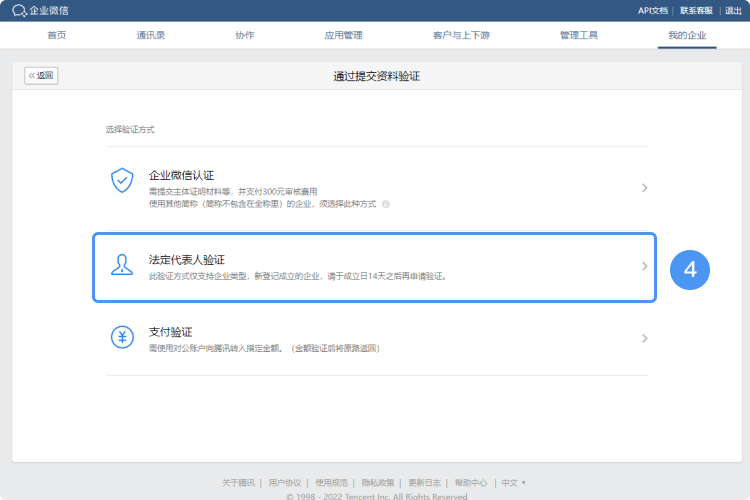Open the 中文 language dropdown
Screen dimensions: 750x500
(514, 482)
